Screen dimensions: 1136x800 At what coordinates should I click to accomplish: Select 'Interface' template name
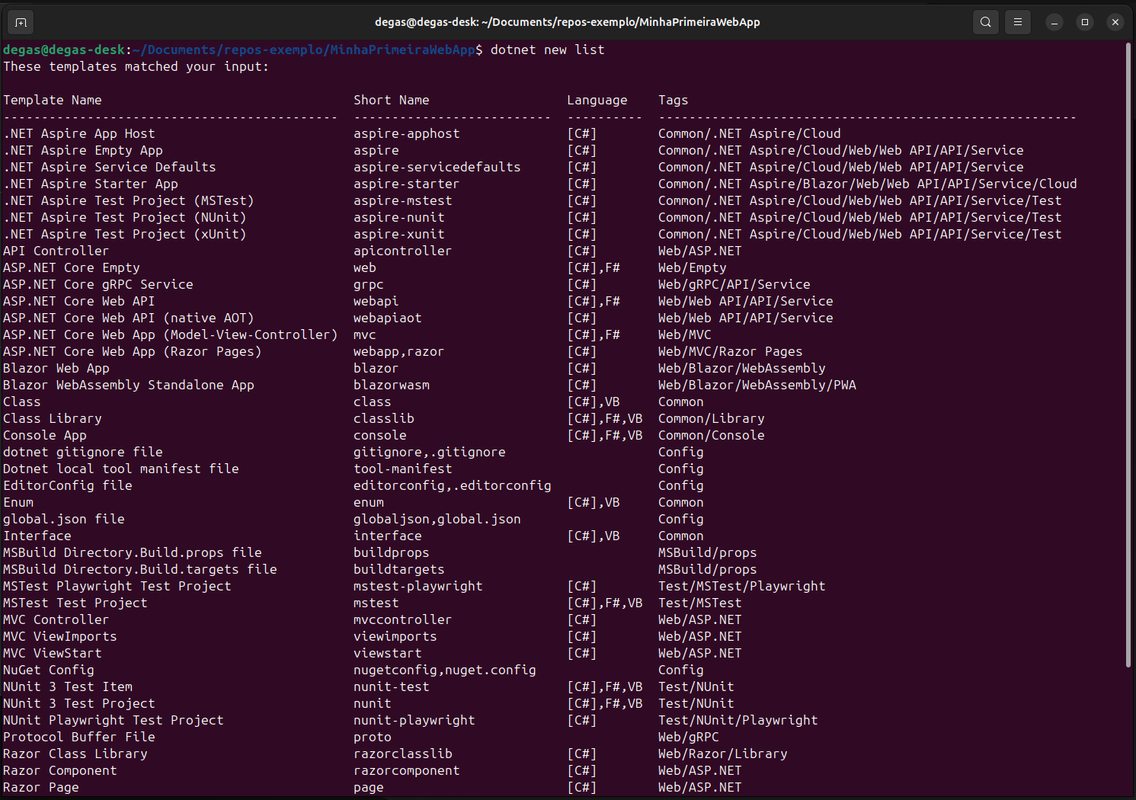(37, 536)
